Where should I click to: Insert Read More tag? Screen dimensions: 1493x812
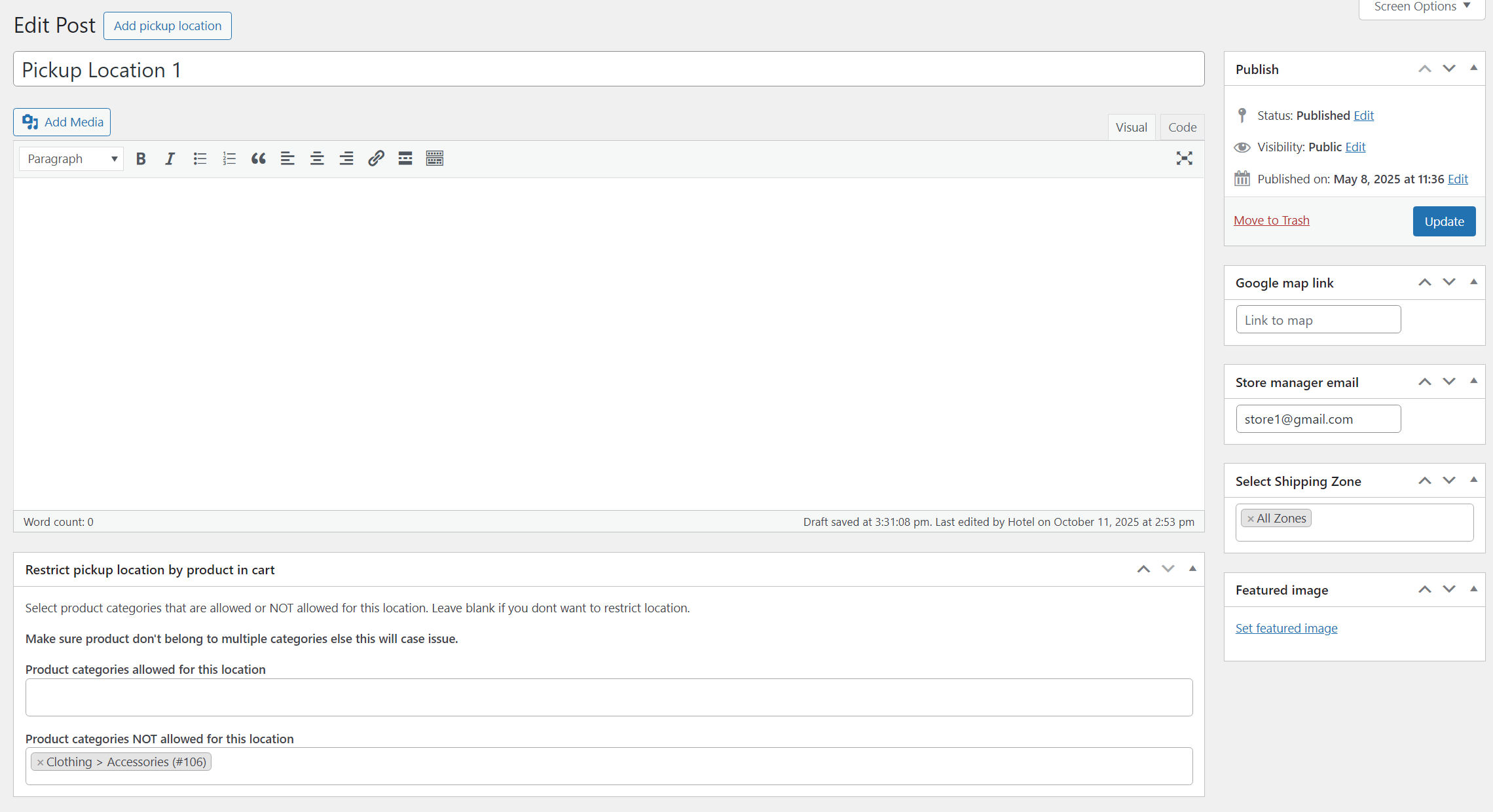click(x=405, y=158)
